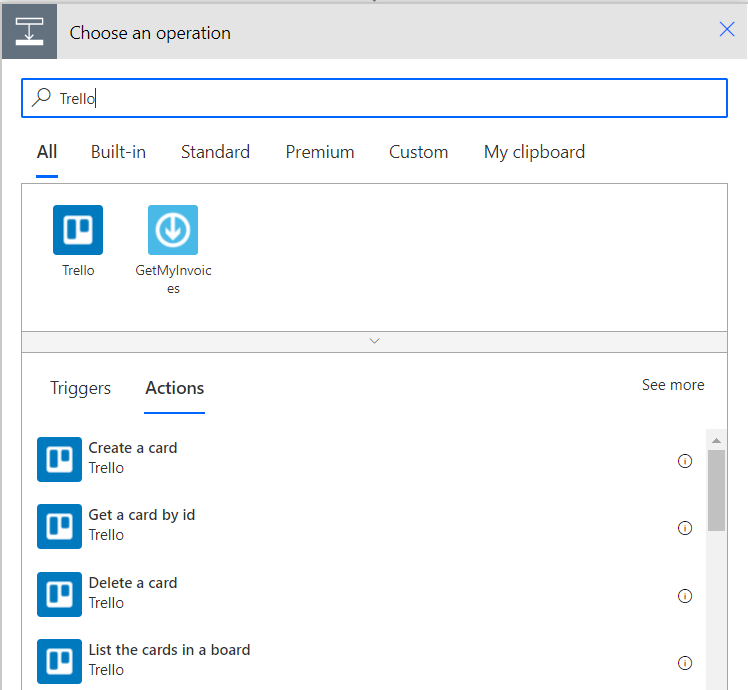This screenshot has height=690, width=748.
Task: Show info for Get a card by id
Action: coord(685,528)
